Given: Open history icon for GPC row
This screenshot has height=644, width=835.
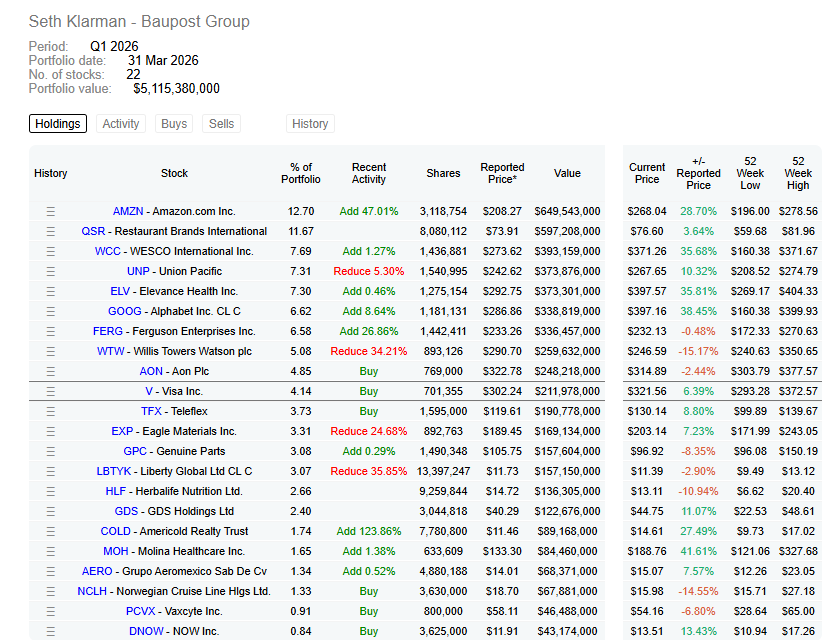Looking at the screenshot, I should click(x=51, y=451).
